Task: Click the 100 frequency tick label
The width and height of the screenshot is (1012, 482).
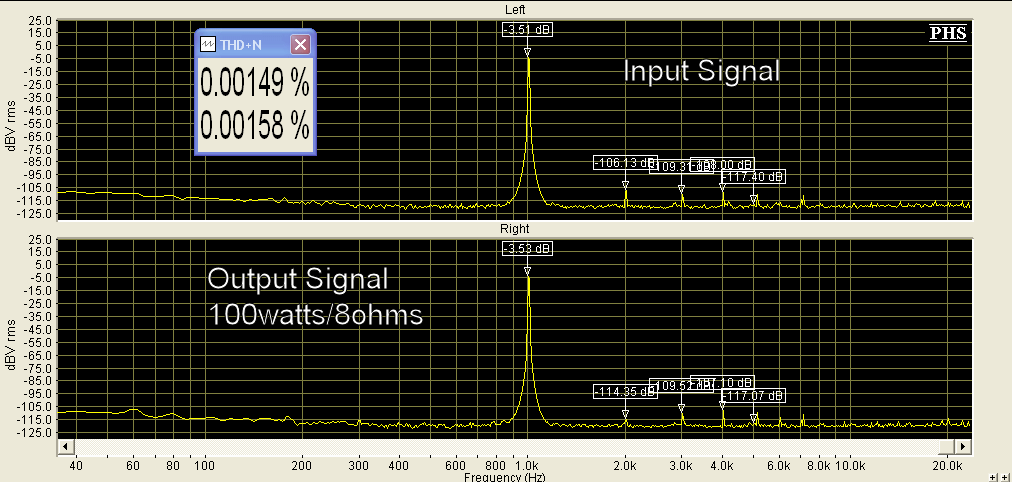Action: click(205, 465)
